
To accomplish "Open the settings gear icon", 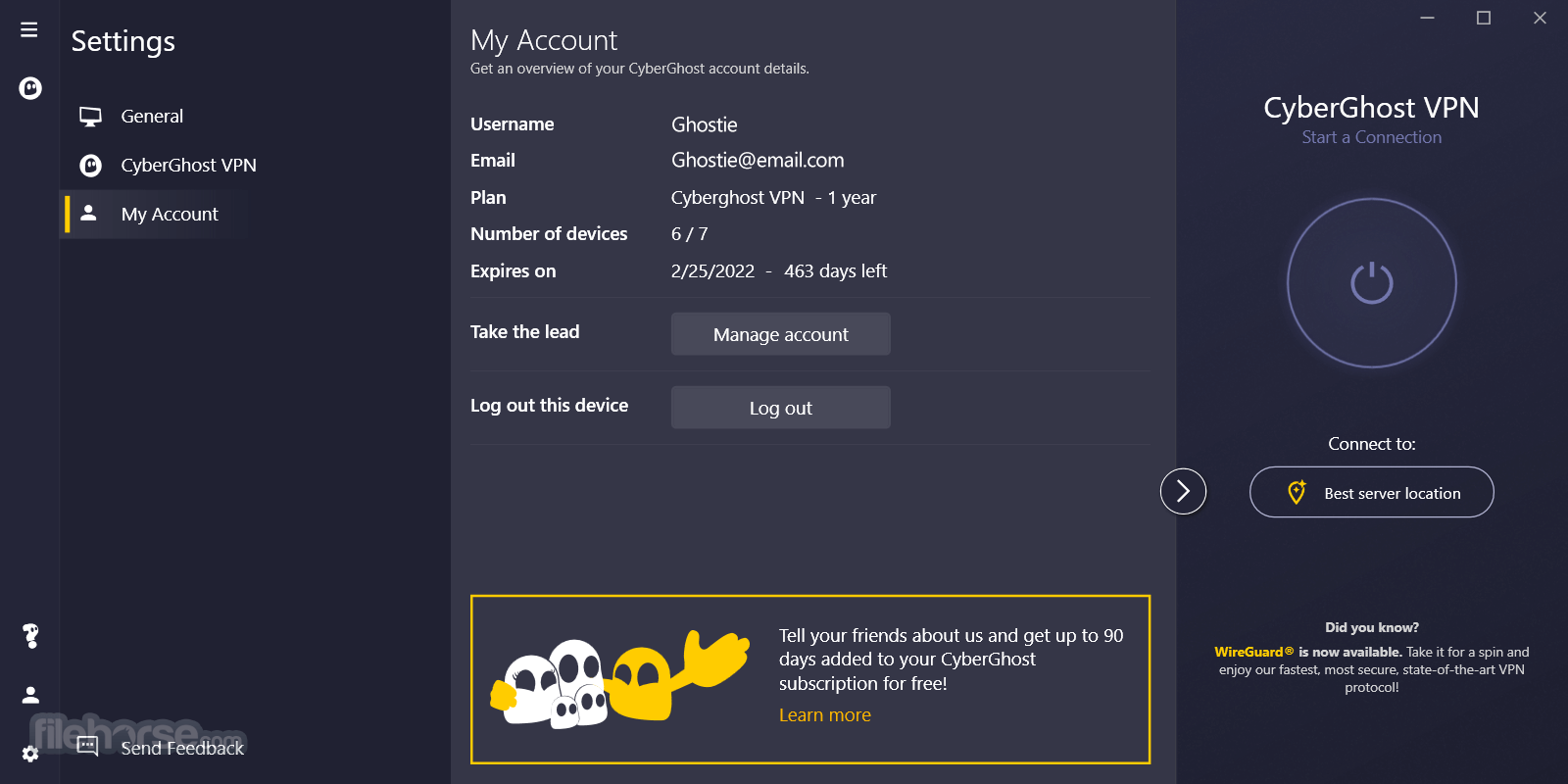I will click(30, 754).
